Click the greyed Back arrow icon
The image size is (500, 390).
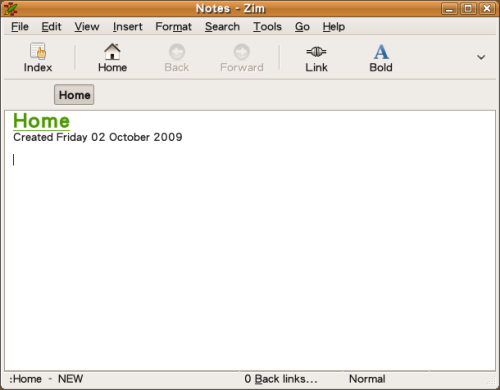pos(177,52)
